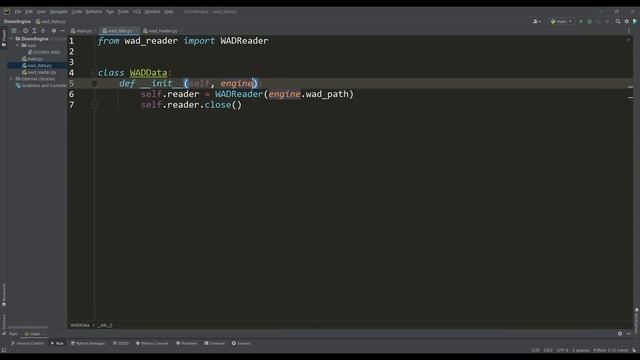Screen dimensions: 640x360
Task: Open the Navigate menu
Action: (59, 12)
